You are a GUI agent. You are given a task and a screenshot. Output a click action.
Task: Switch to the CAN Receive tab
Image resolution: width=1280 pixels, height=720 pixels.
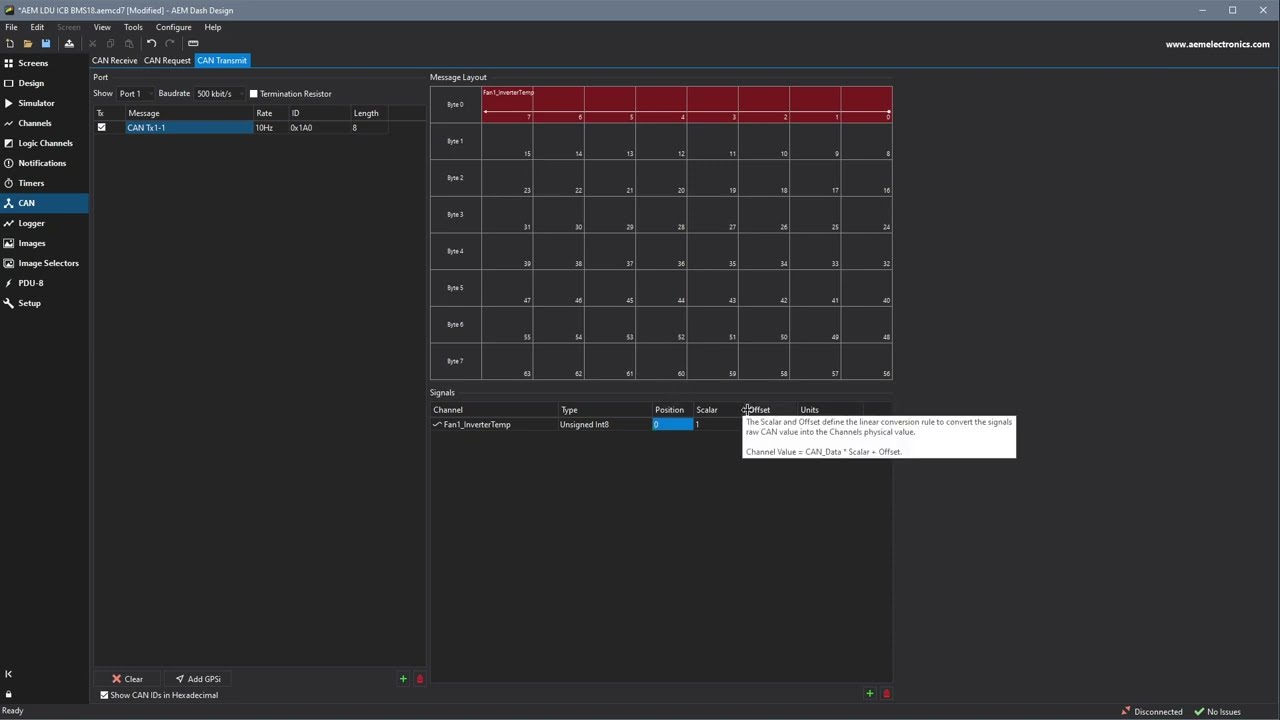tap(115, 60)
